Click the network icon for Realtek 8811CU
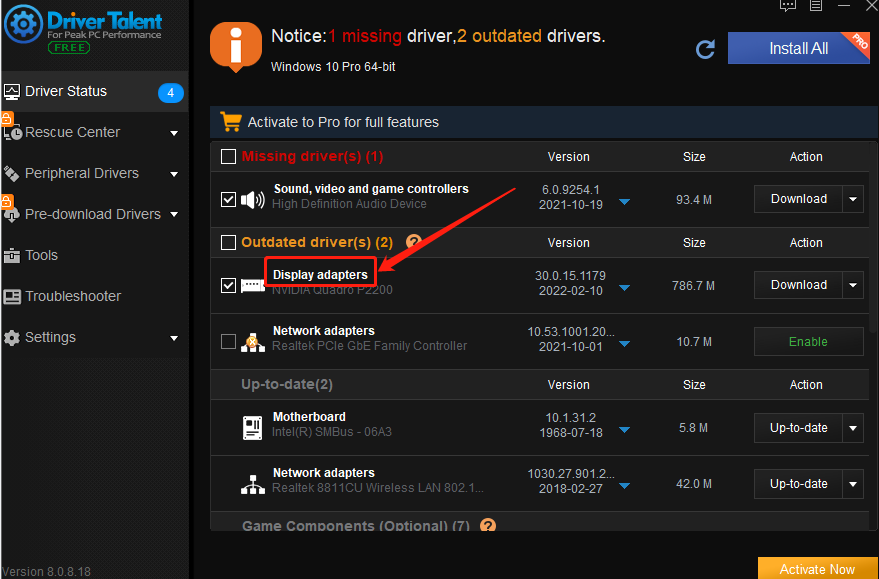879x579 pixels. (x=252, y=484)
